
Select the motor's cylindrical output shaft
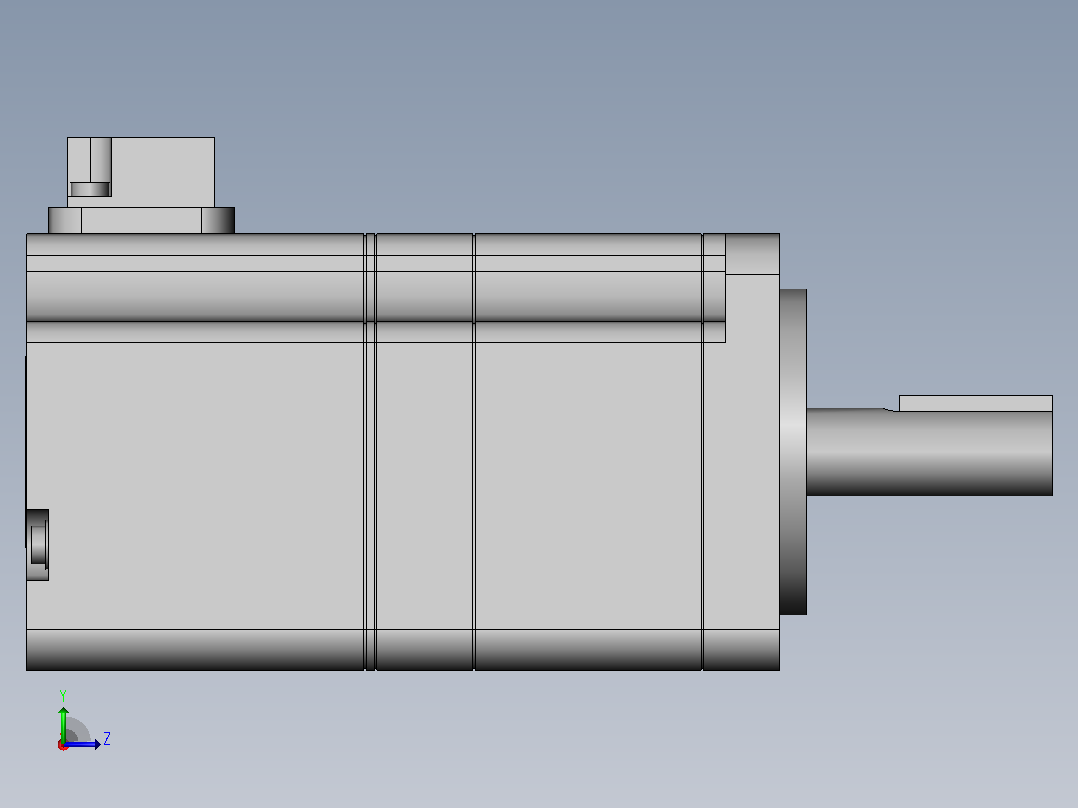coord(930,452)
